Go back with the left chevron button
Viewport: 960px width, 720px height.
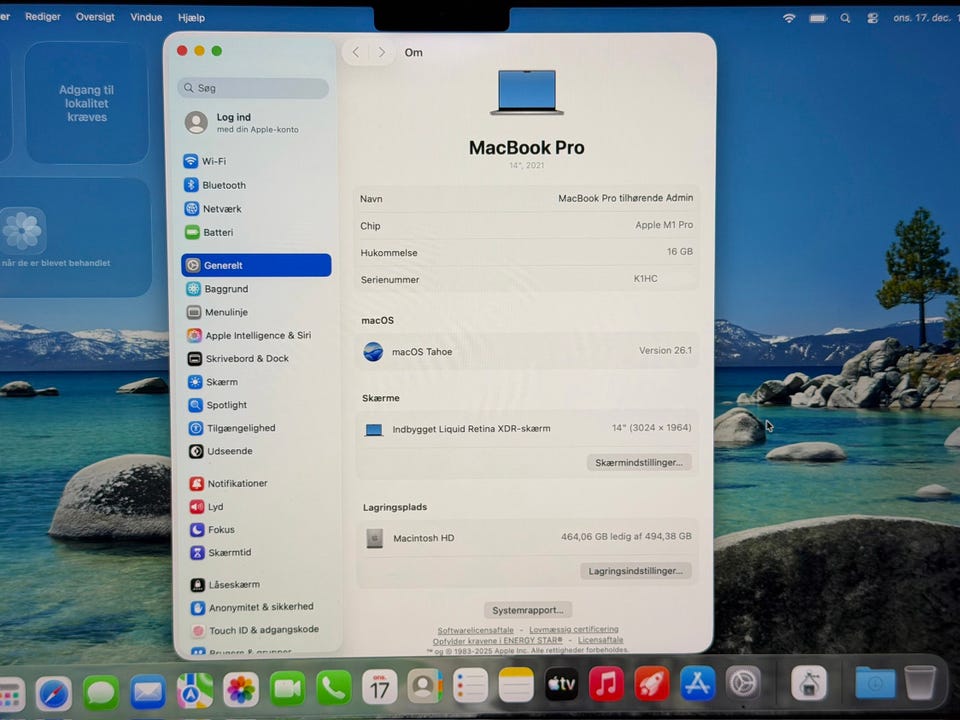[x=356, y=52]
